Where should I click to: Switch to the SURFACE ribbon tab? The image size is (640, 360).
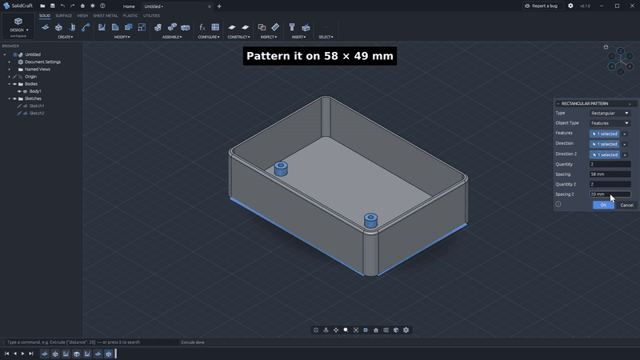point(64,16)
